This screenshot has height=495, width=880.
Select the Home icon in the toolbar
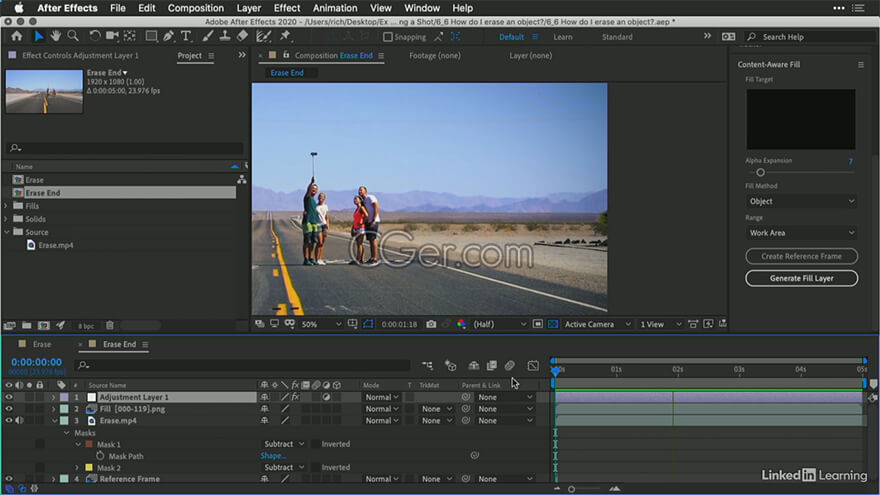point(16,36)
